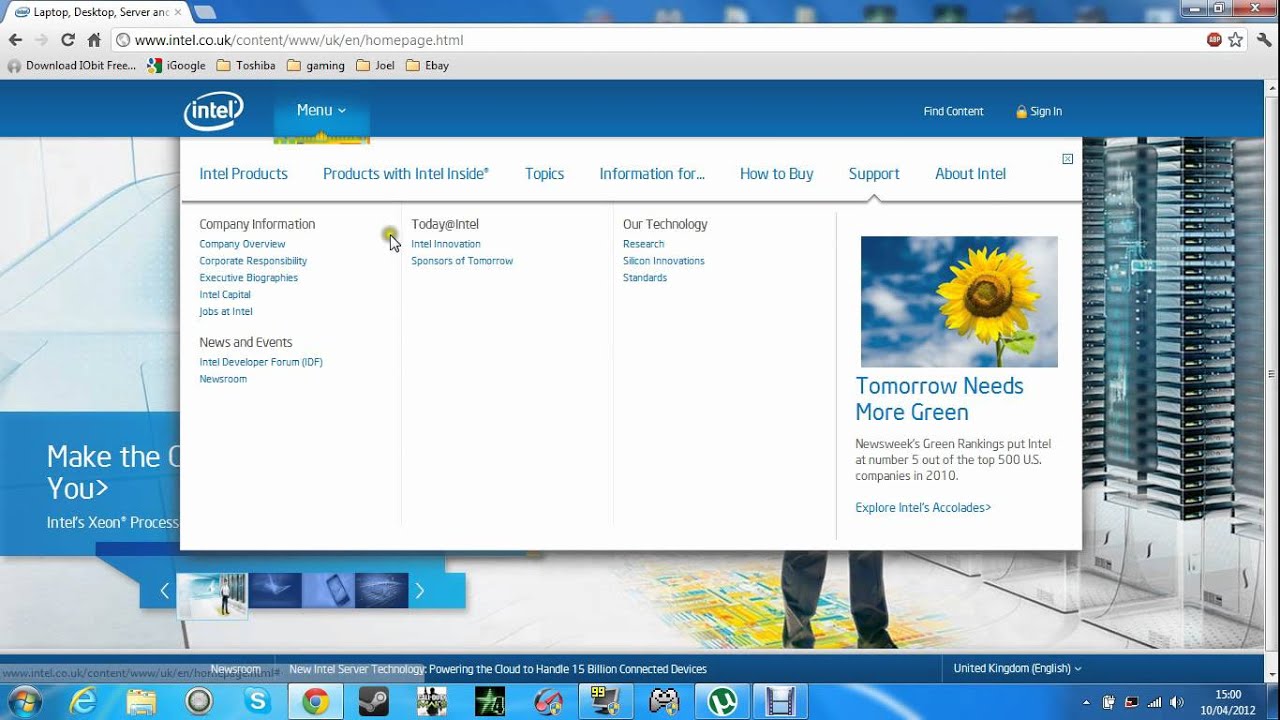Go to next carousel slide arrow
Screen dimensions: 1280x720
click(x=420, y=591)
